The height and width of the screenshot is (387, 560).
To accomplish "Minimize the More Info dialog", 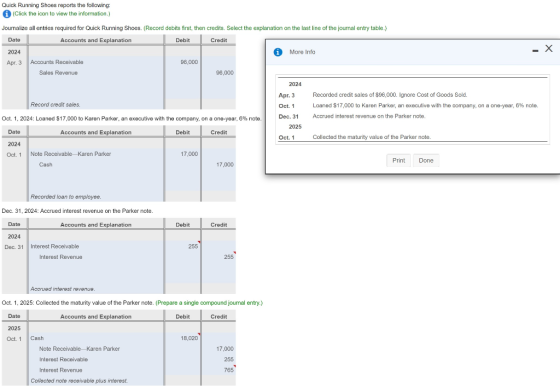I will pyautogui.click(x=535, y=51).
